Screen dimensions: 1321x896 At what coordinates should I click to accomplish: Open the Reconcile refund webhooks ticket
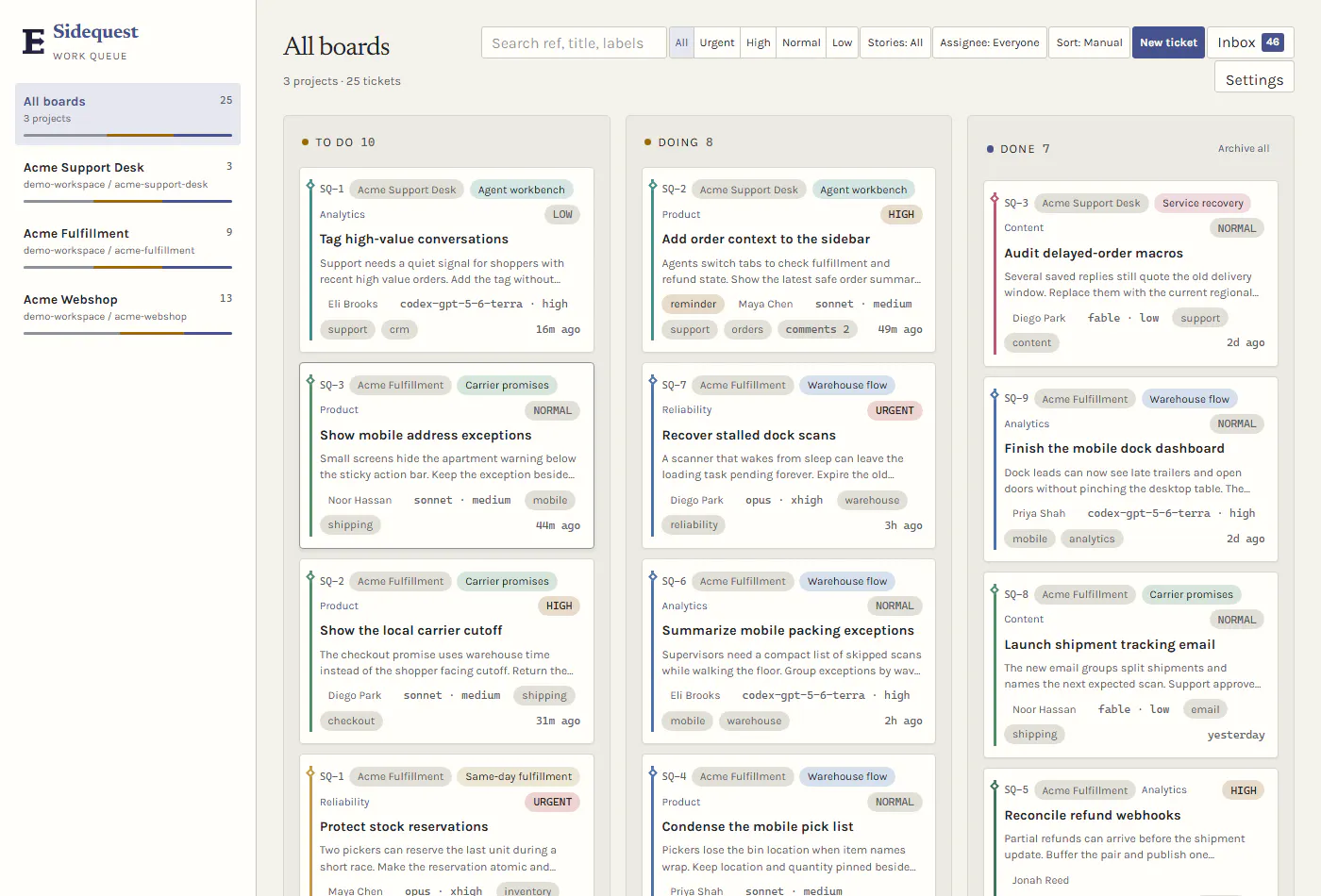pyautogui.click(x=1130, y=833)
